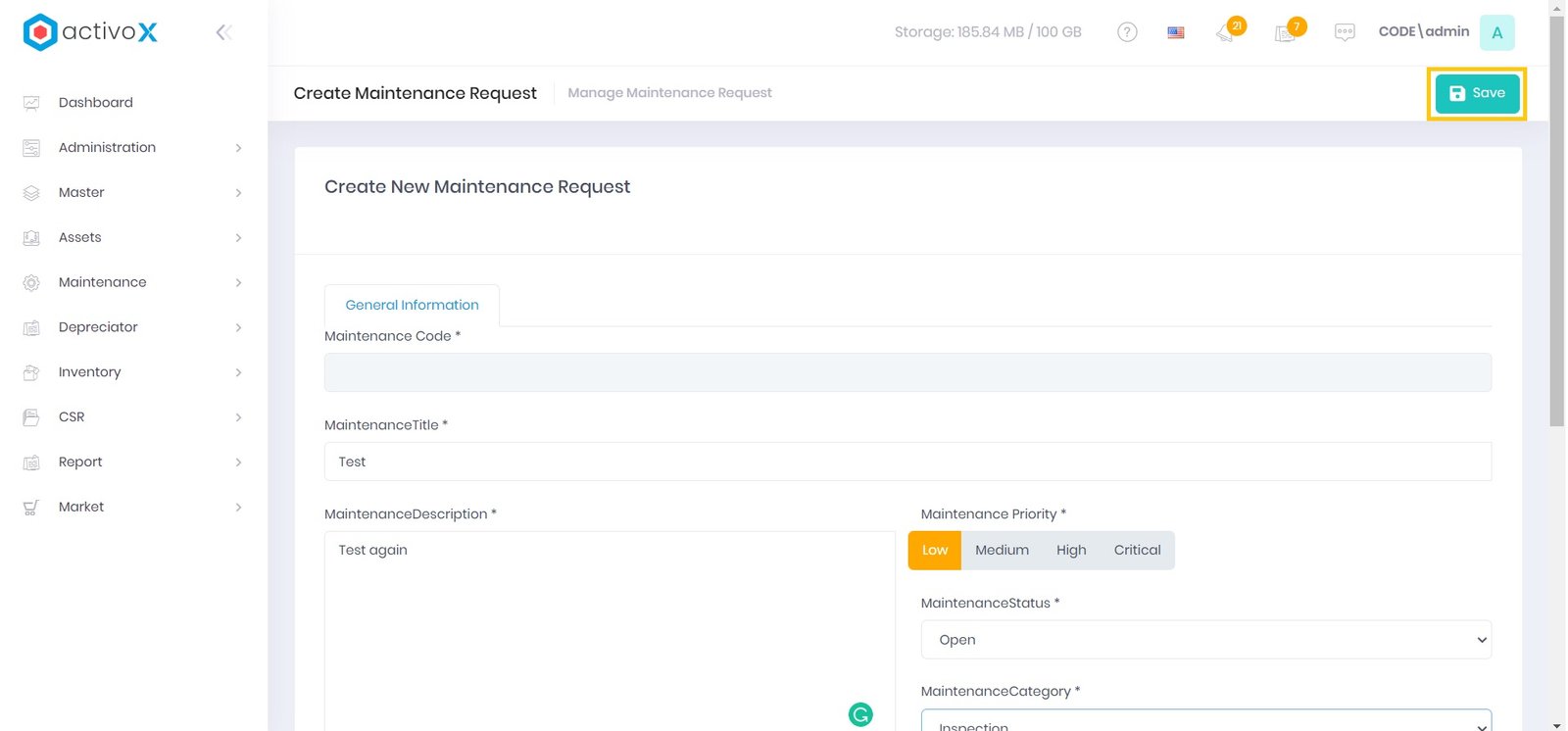Open the chat messages icon

point(1345,32)
